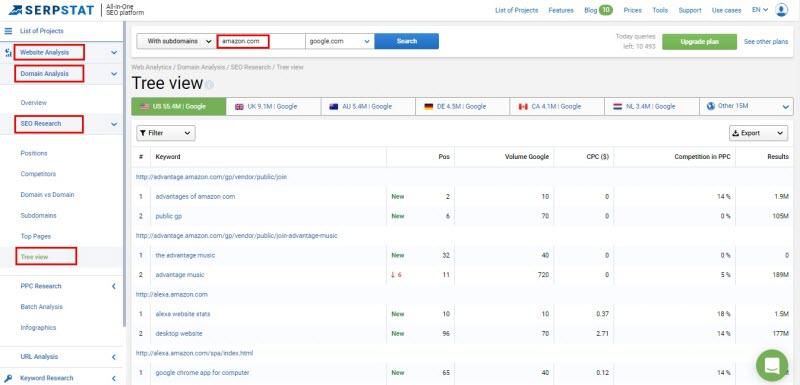Open Prices in the top navigation
Viewport: 800px width, 385px height.
coord(633,10)
